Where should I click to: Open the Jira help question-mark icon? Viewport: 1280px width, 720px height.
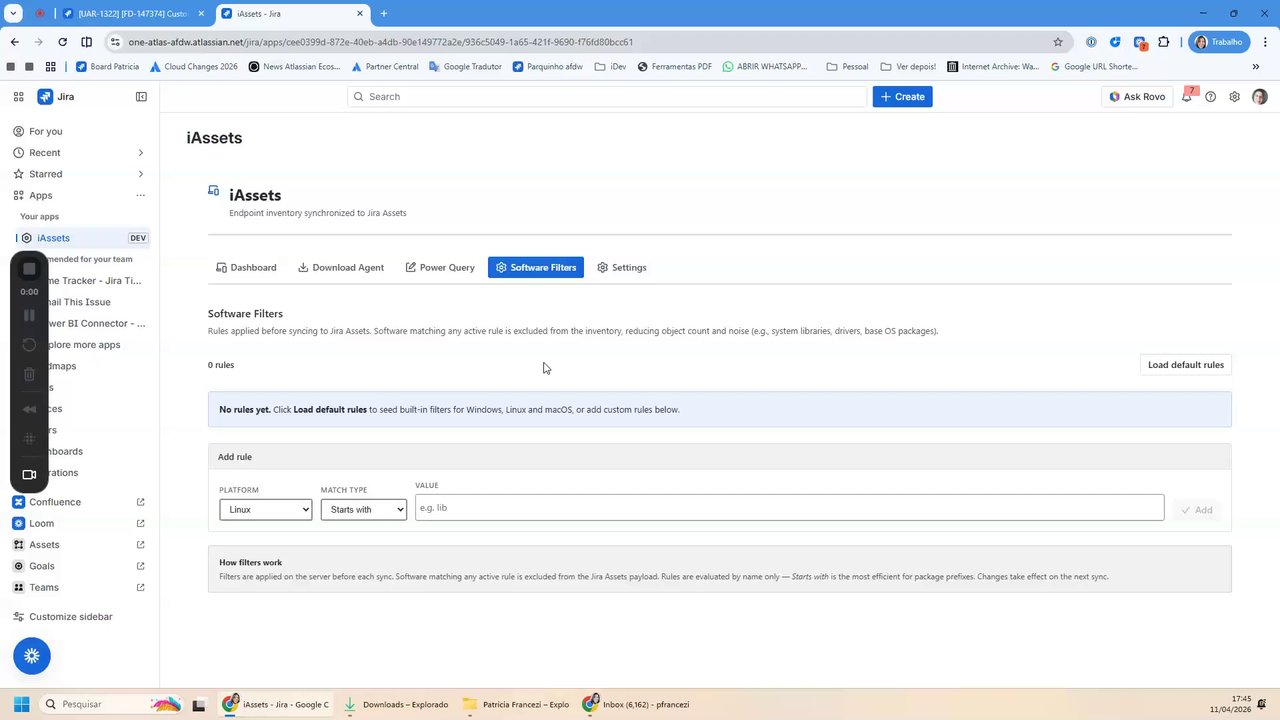(1210, 97)
